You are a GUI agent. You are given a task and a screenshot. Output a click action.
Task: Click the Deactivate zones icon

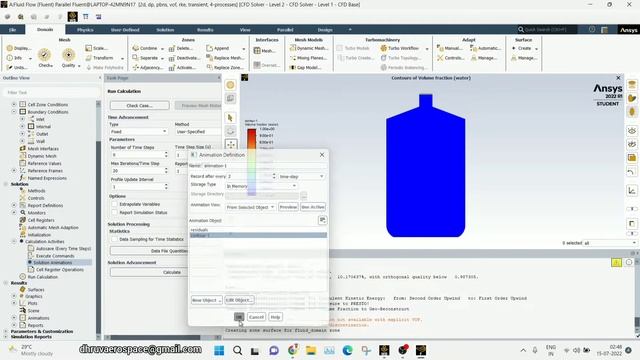click(172, 58)
